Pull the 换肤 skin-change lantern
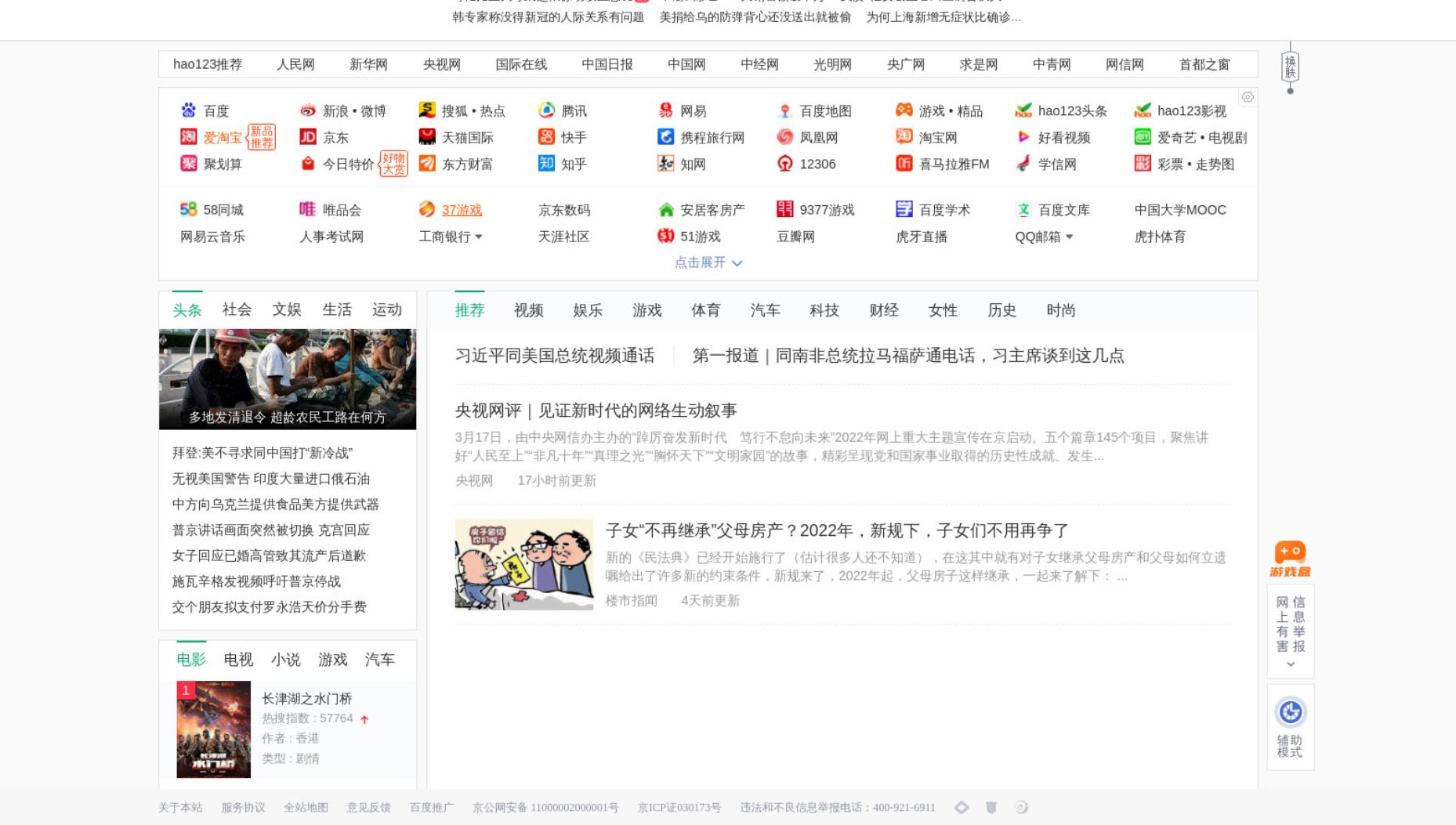Viewport: 1456px width, 825px height. click(x=1290, y=68)
